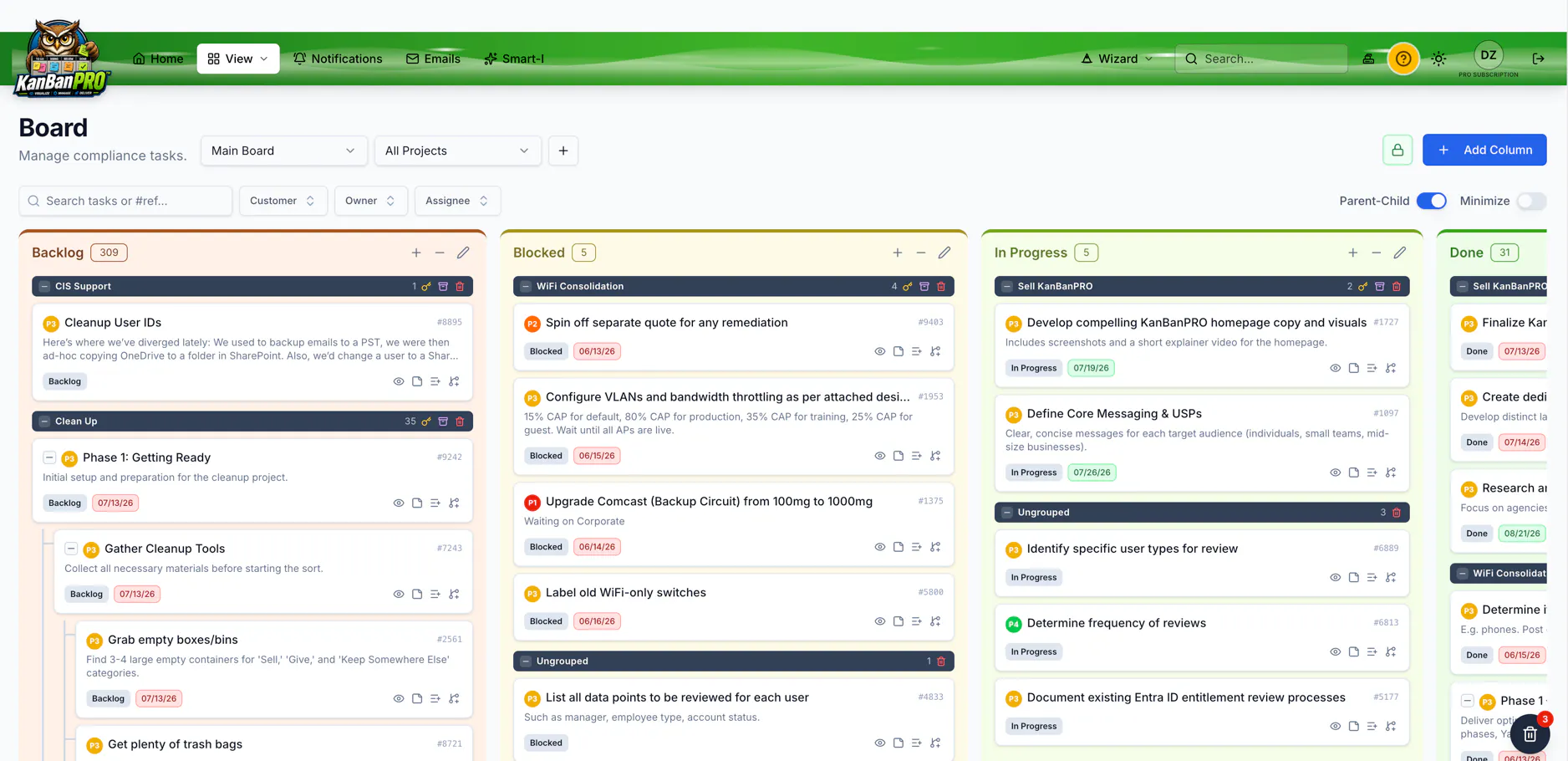Open the All Projects dropdown
The height and width of the screenshot is (761, 1568).
[x=457, y=151]
